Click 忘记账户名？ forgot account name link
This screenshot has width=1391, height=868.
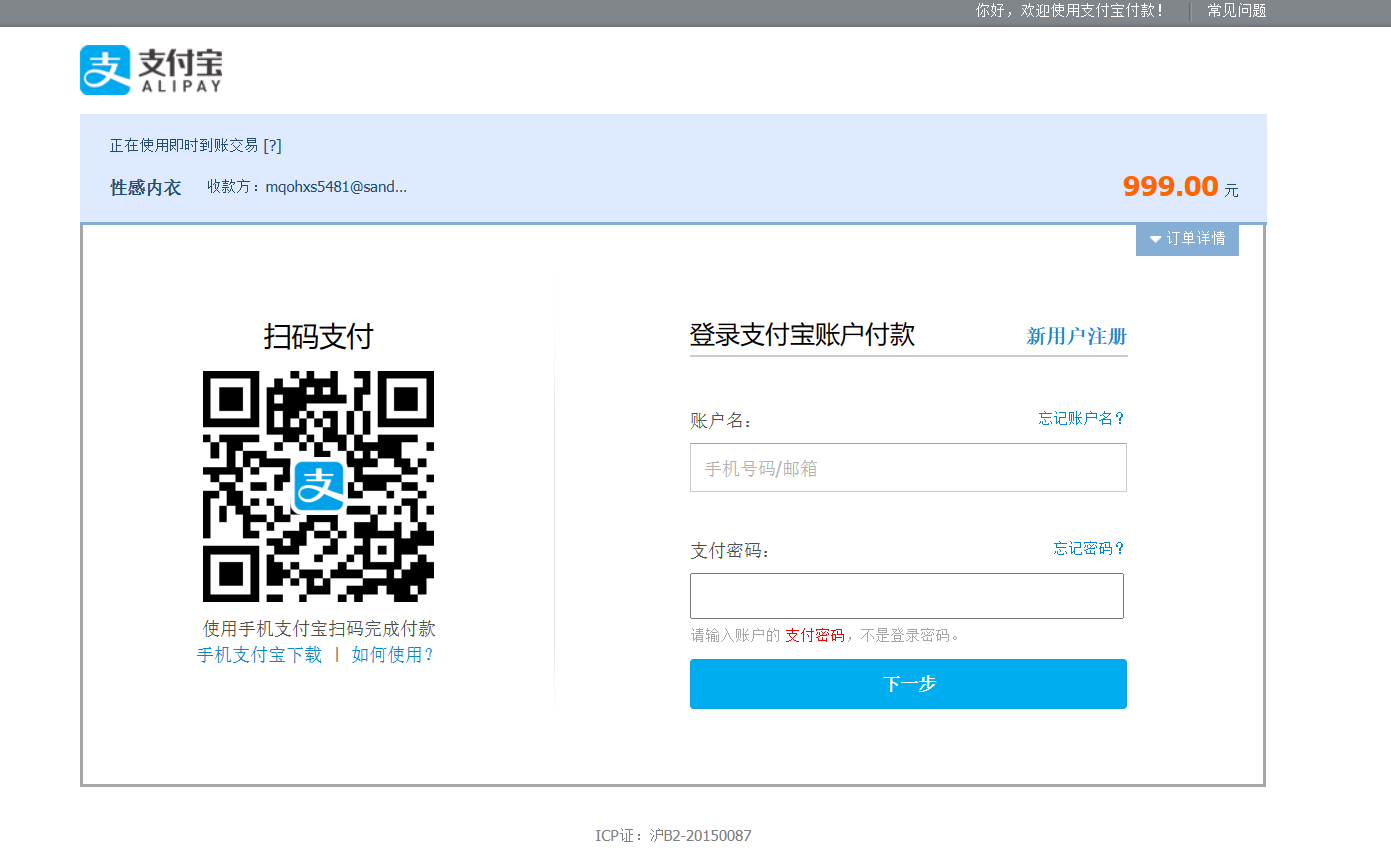(1082, 418)
